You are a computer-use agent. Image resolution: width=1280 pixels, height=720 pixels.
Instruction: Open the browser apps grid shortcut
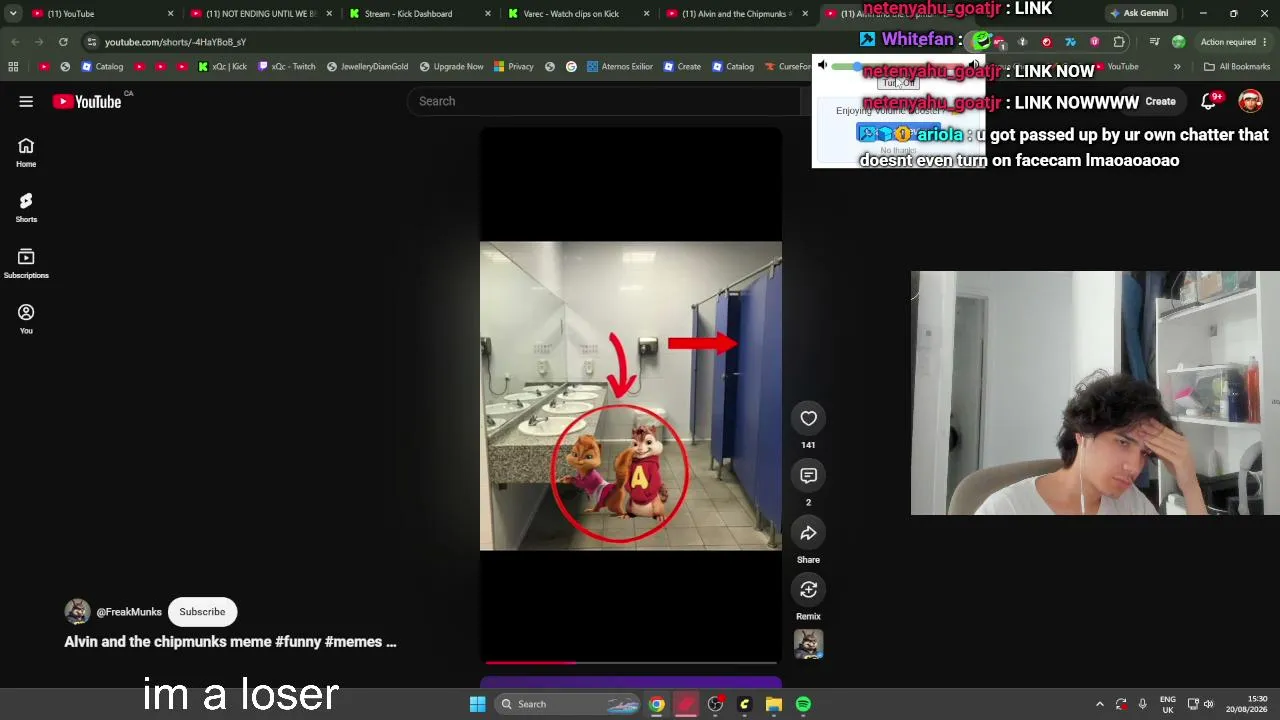point(13,67)
